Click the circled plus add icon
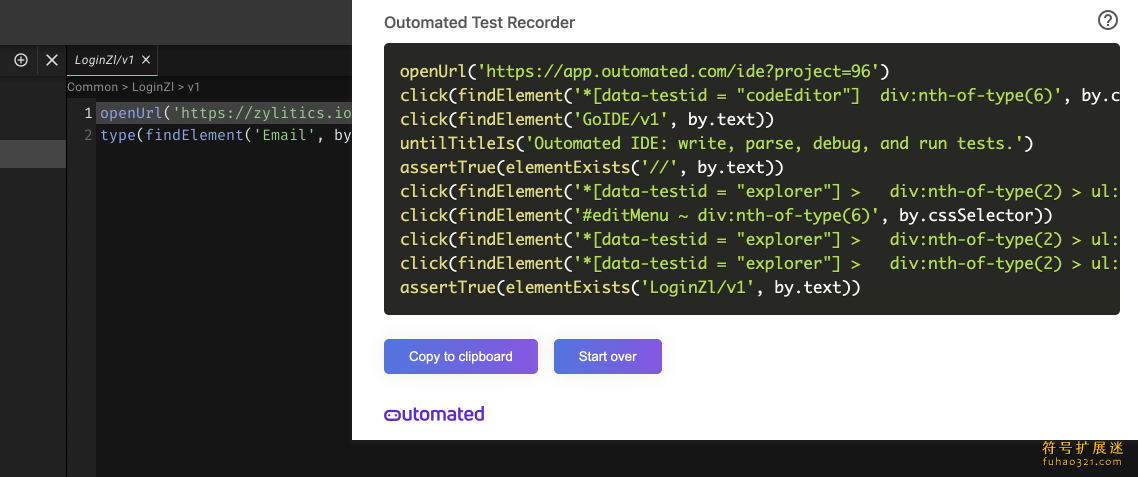Viewport: 1138px width, 477px height. coord(21,60)
